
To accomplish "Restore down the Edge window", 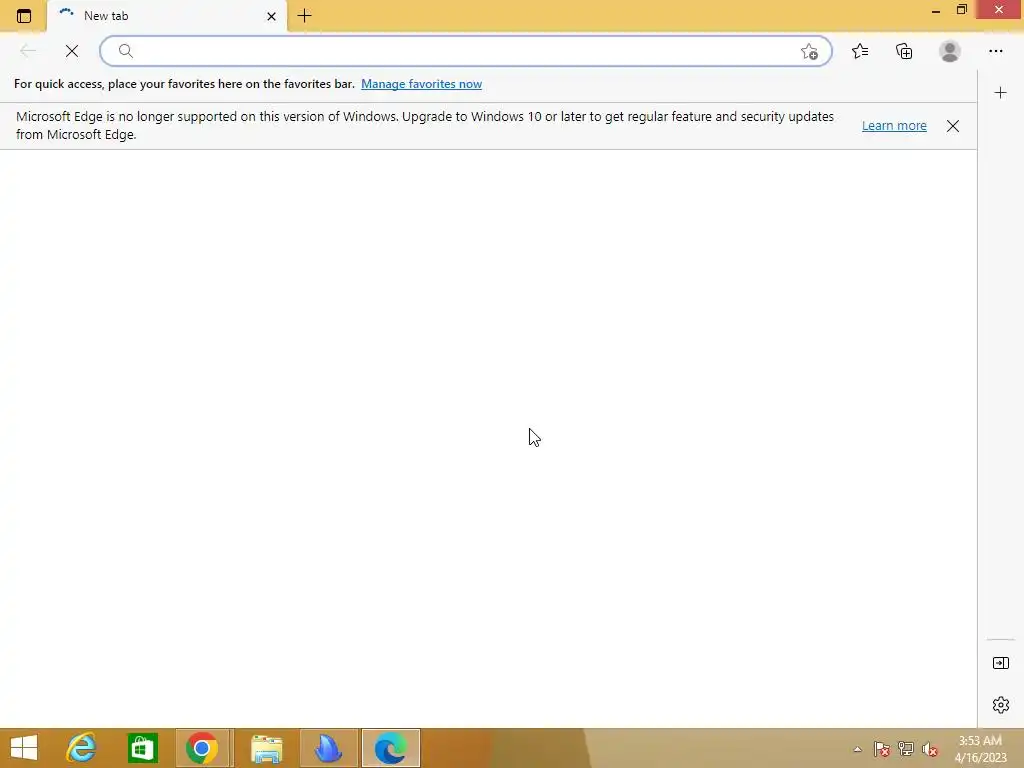I will point(961,10).
